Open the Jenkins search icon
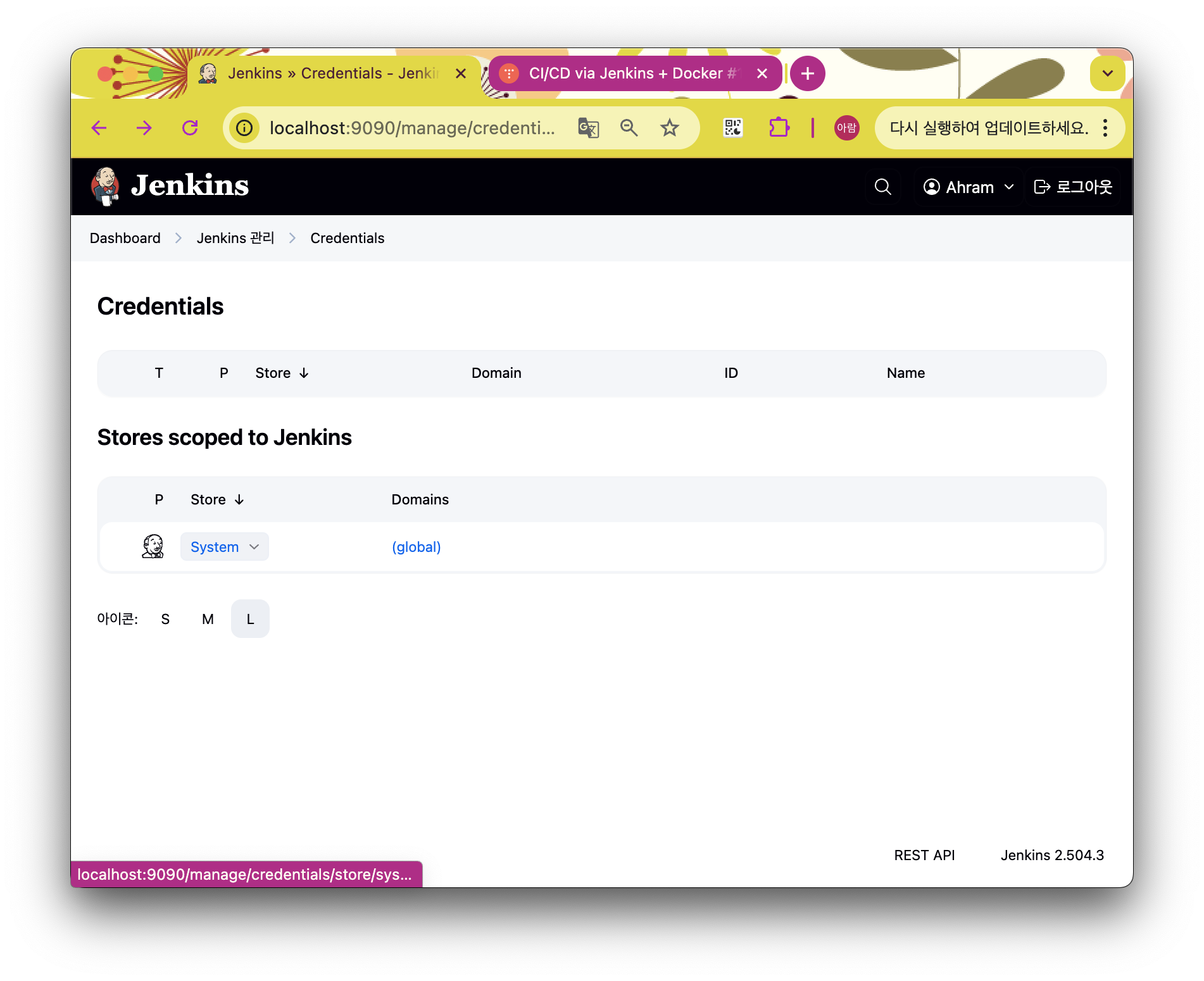Screen dimensions: 1204x981 [x=882, y=187]
